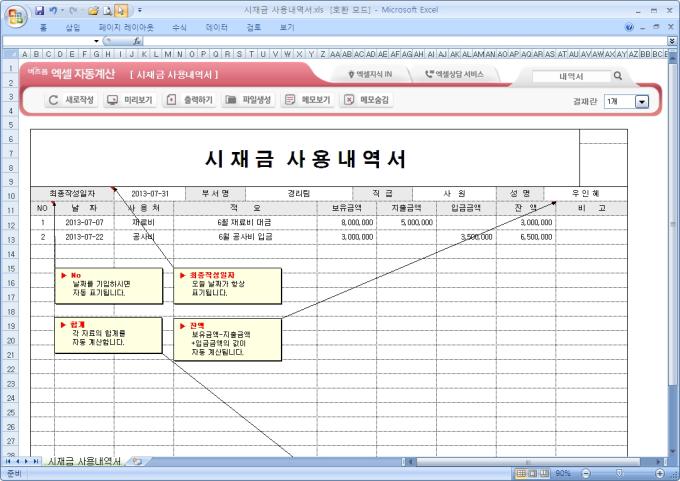Open the 데이터 ribbon tab
Screen dimensions: 680x481
point(216,28)
